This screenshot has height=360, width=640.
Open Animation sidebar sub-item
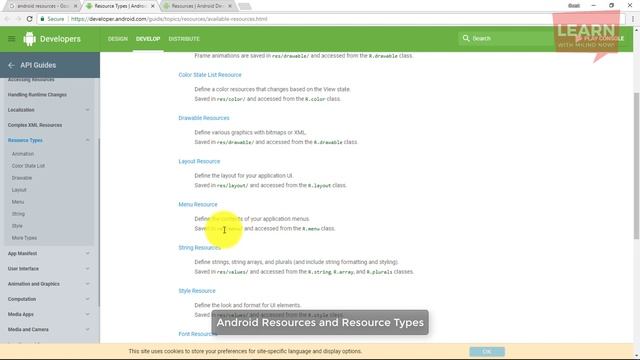(23, 154)
